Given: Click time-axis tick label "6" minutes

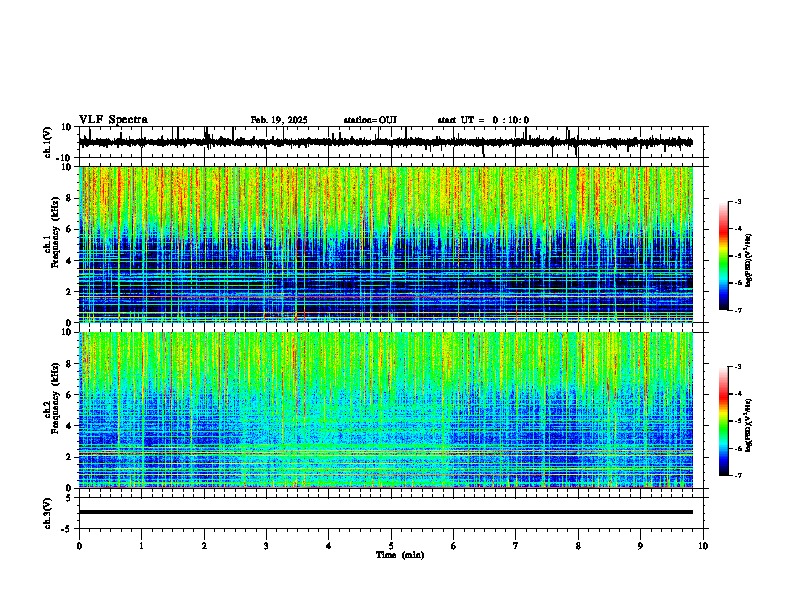Looking at the screenshot, I should [x=454, y=546].
